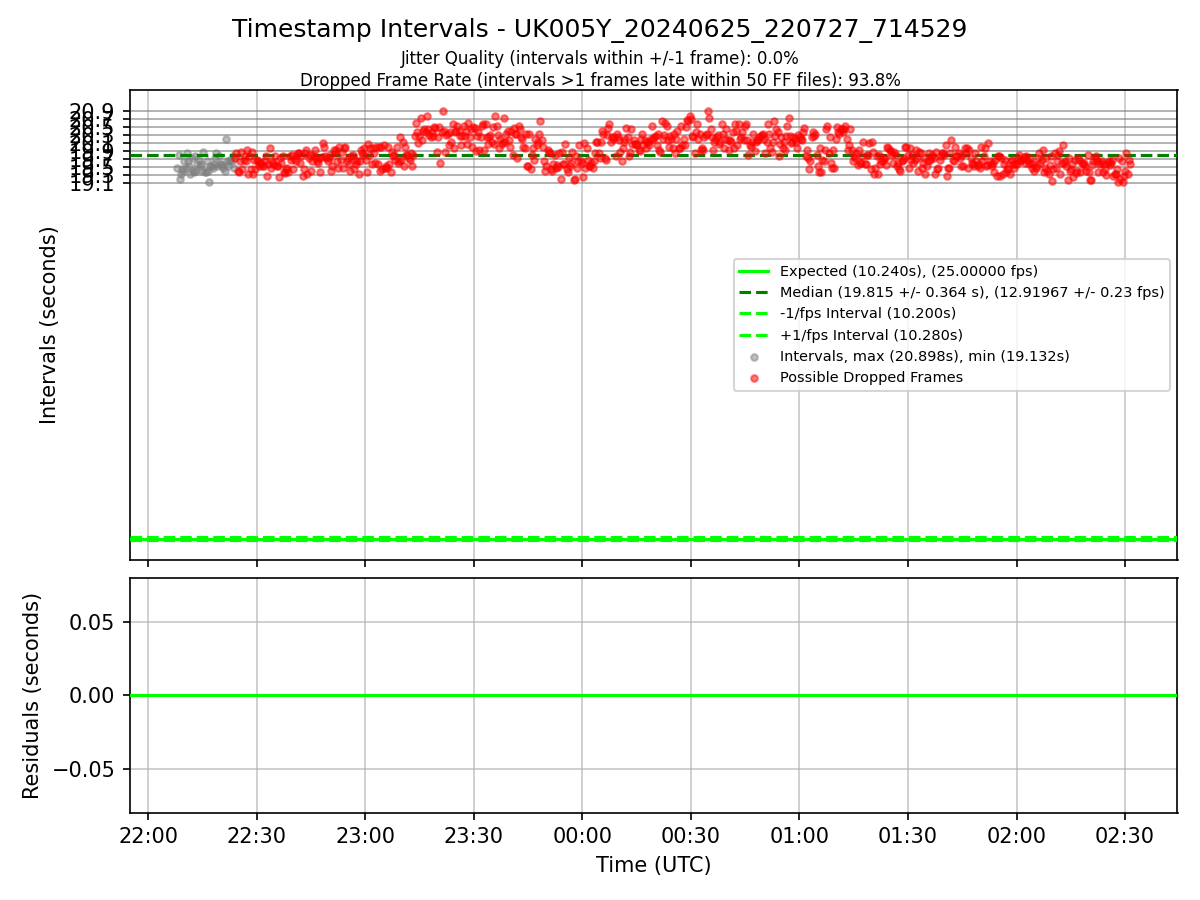Image resolution: width=1200 pixels, height=900 pixels.
Task: Click the '02:00' x-axis tick label
Action: pyautogui.click(x=1017, y=835)
